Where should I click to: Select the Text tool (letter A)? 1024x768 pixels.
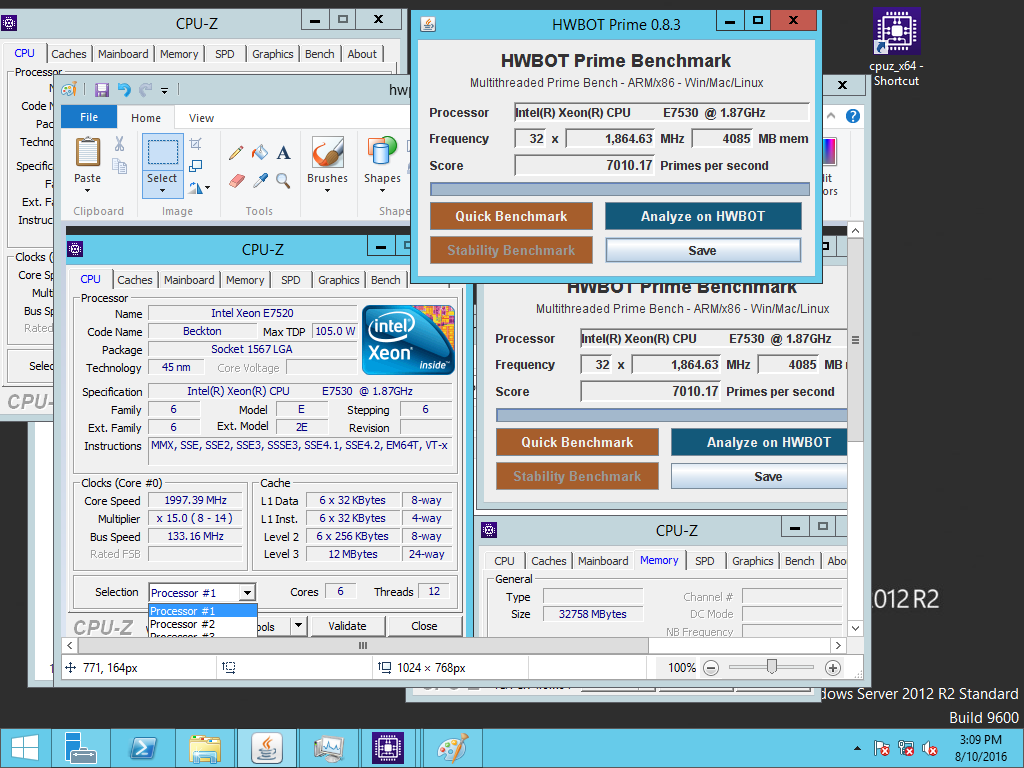point(283,153)
